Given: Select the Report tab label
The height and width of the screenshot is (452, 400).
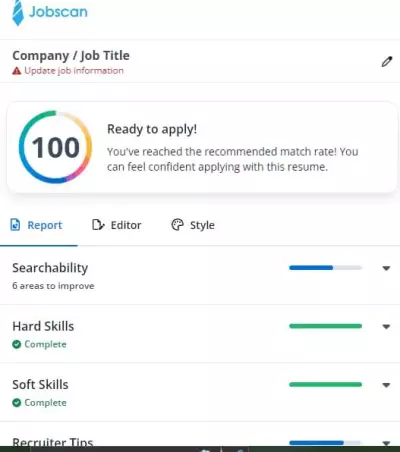Looking at the screenshot, I should pos(45,225).
